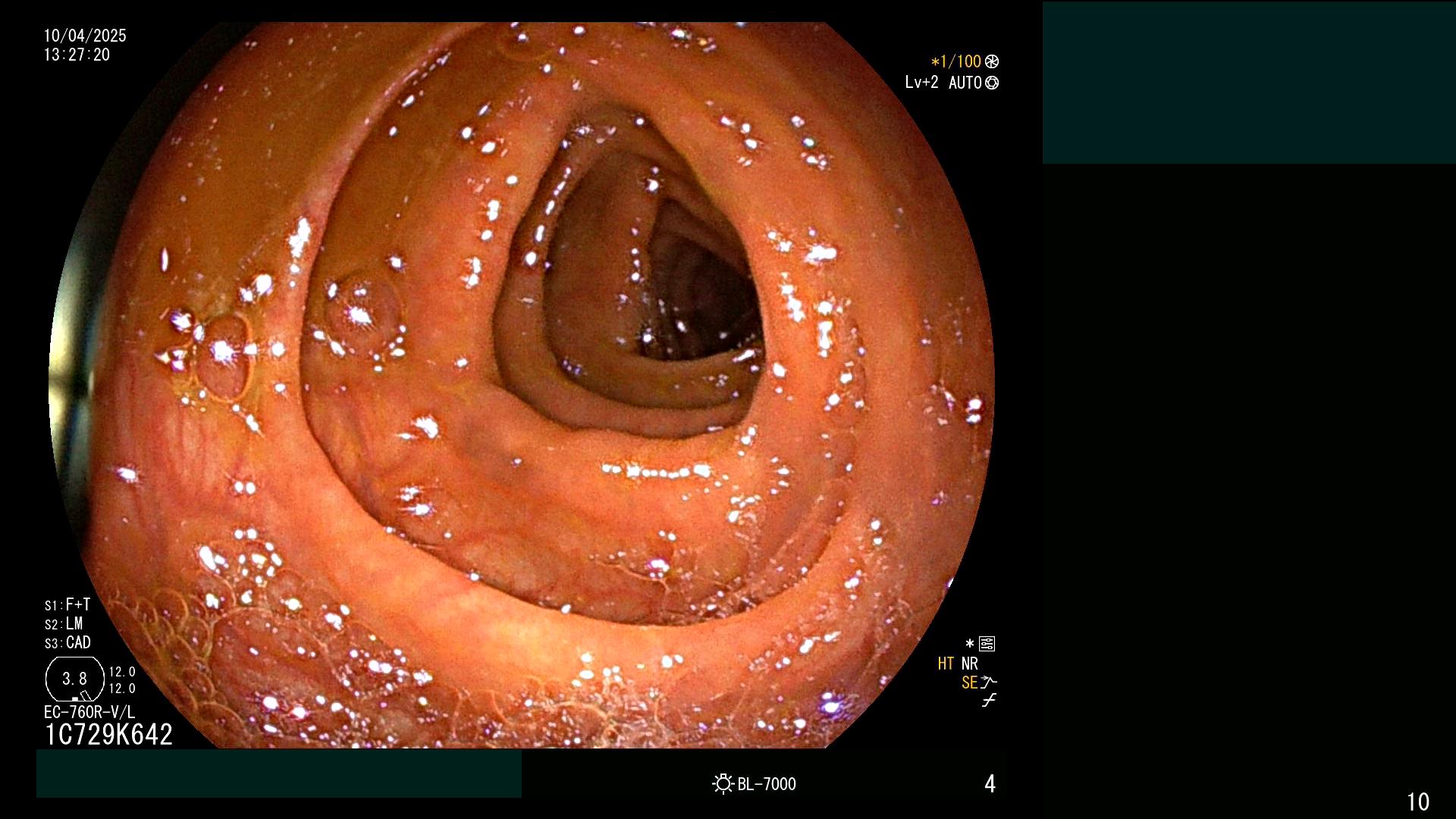Click the AUTO iris mode icon

[992, 83]
